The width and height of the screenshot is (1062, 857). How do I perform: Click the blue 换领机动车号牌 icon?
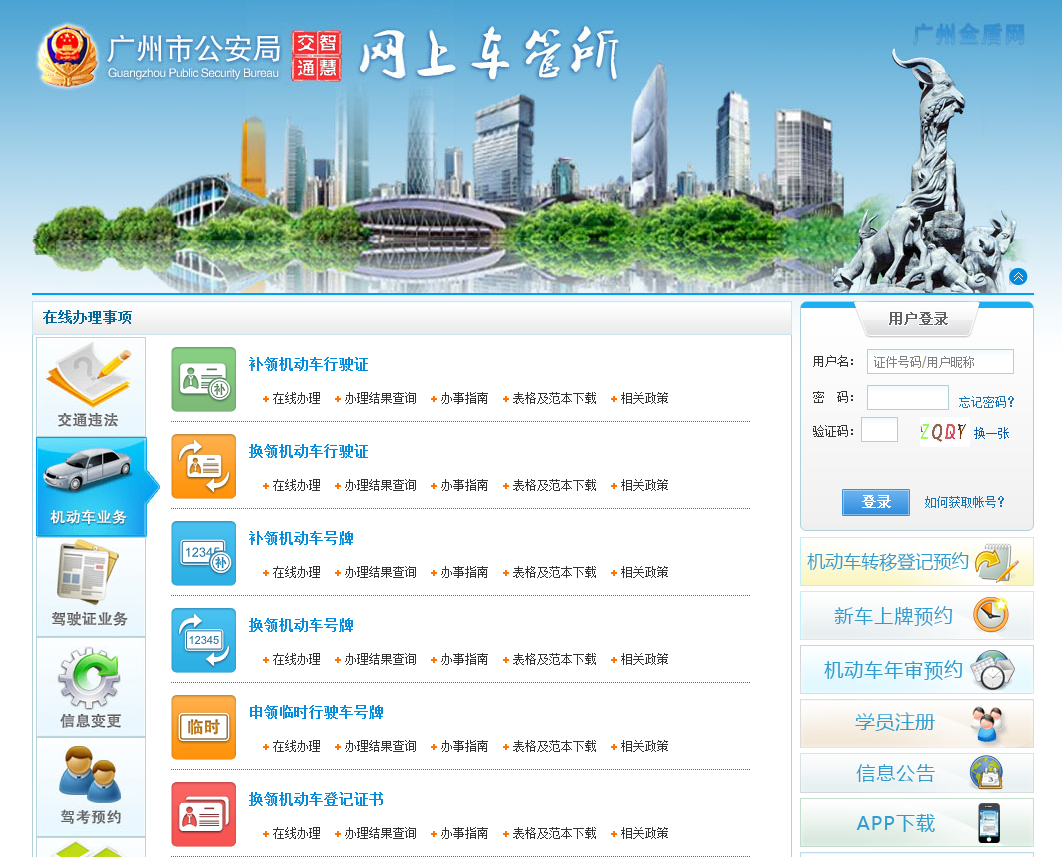[x=203, y=640]
